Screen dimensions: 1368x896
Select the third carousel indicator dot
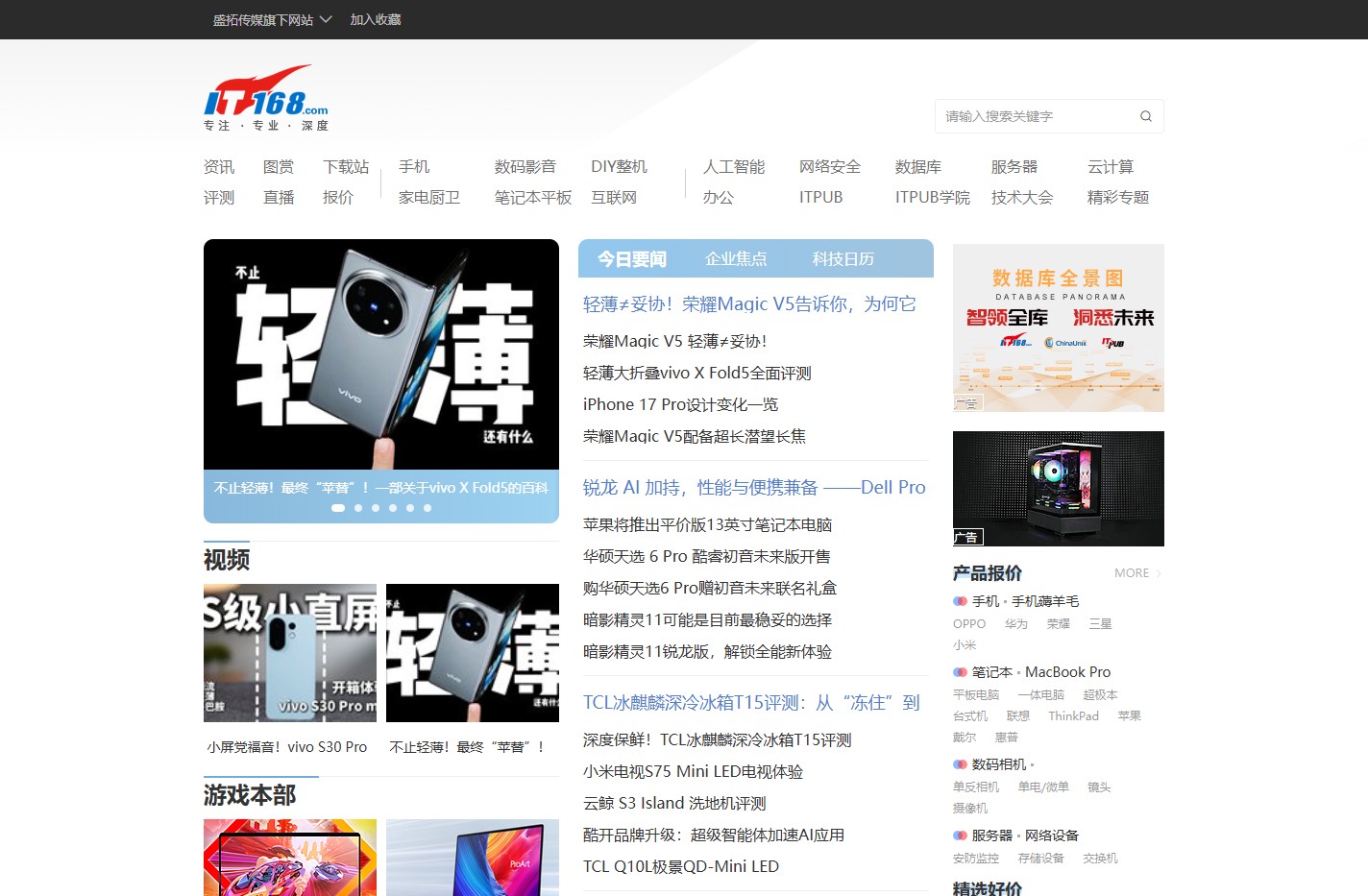tap(376, 508)
